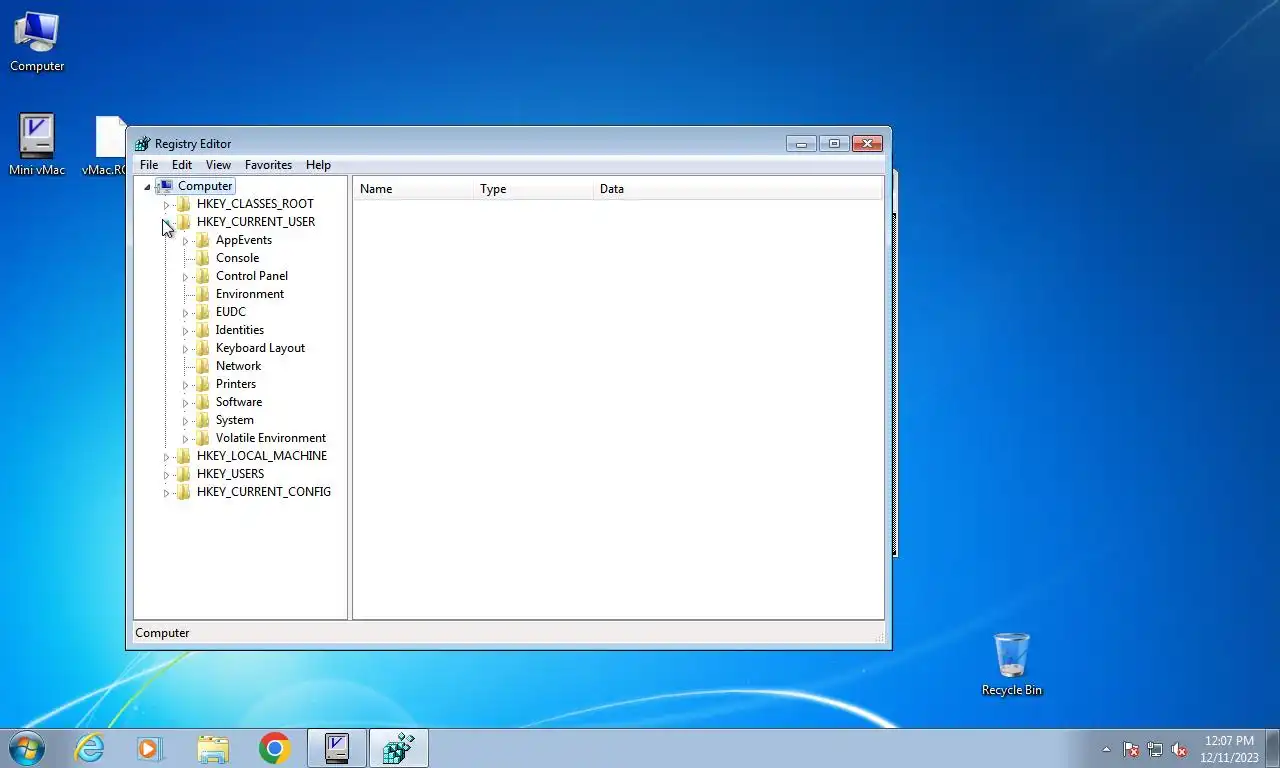Expand the EUDC key arrow
1280x768 pixels.
pyautogui.click(x=185, y=313)
